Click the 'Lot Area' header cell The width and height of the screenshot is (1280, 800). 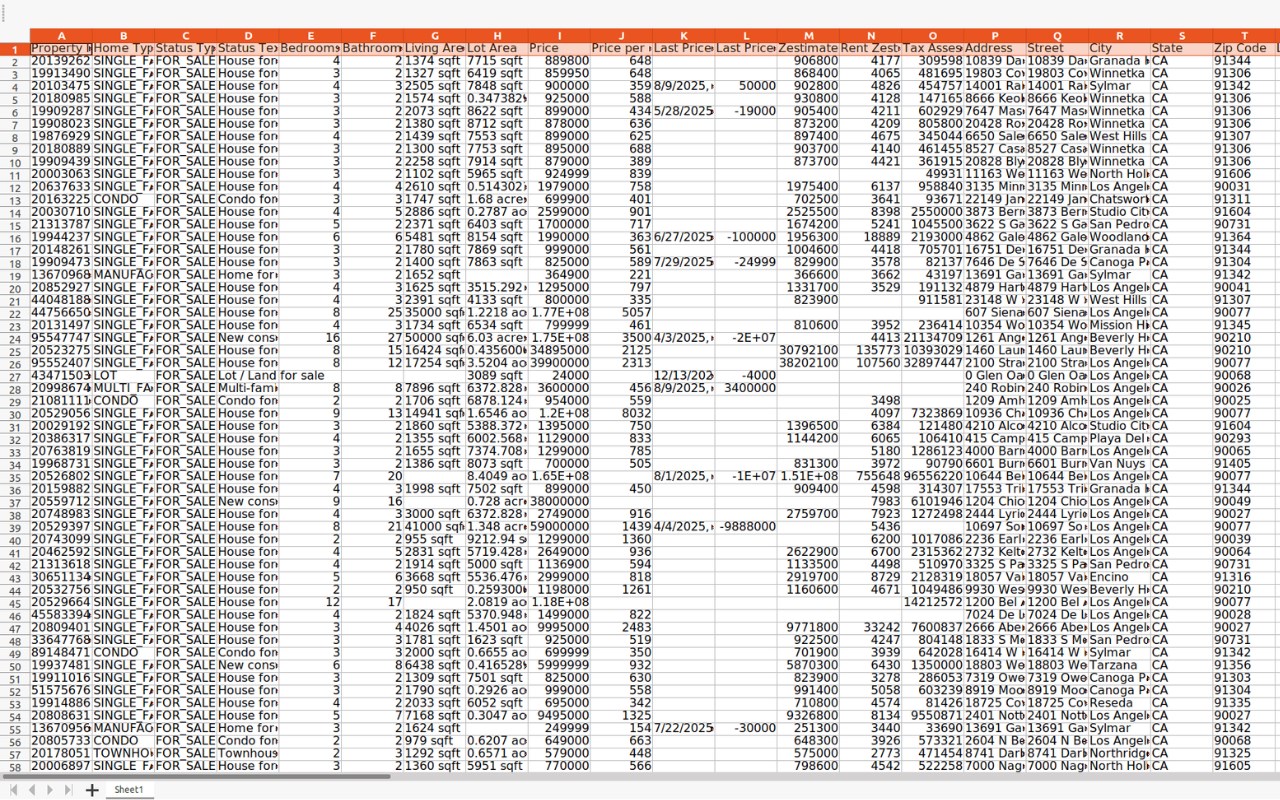(497, 48)
